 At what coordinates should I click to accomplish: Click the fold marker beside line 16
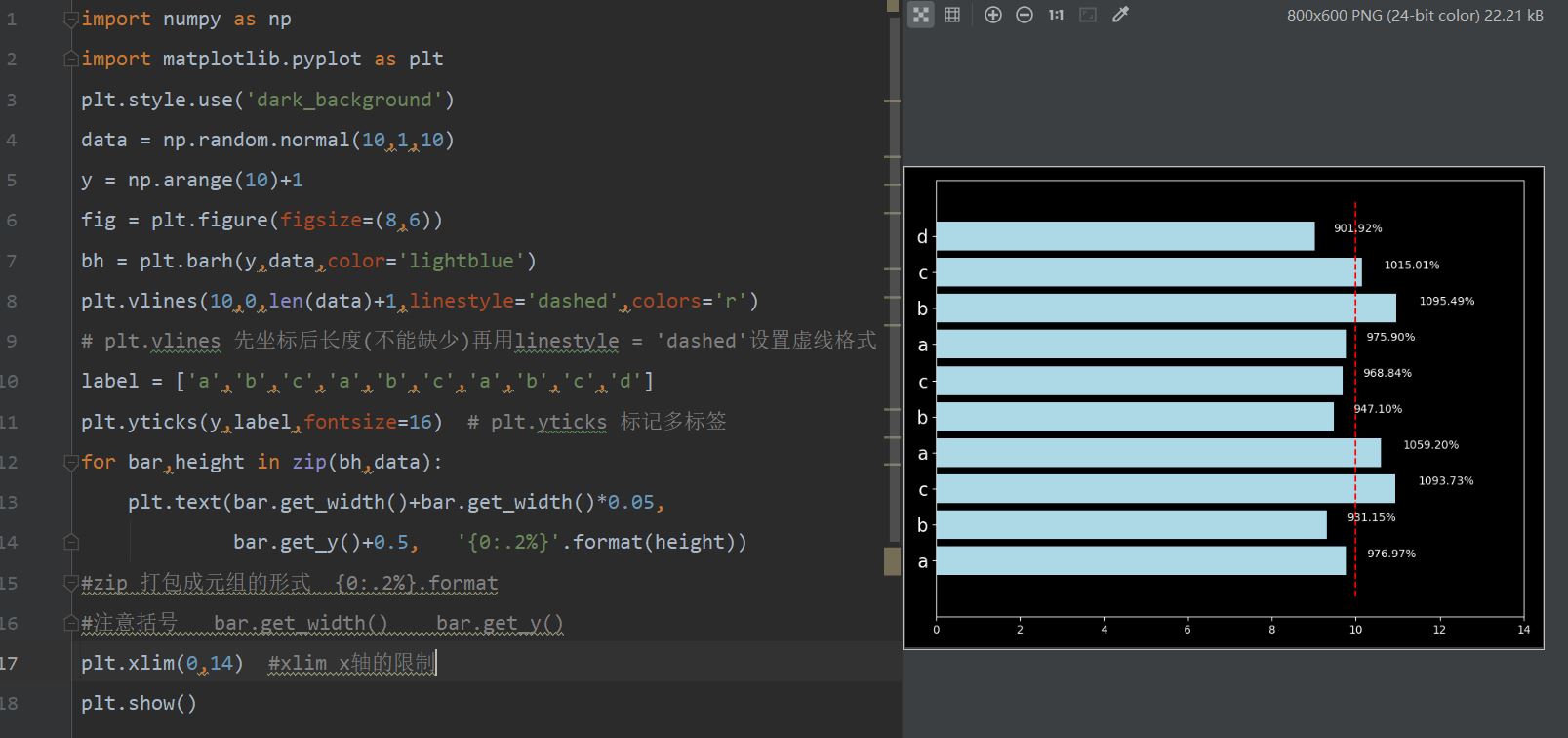pos(70,623)
